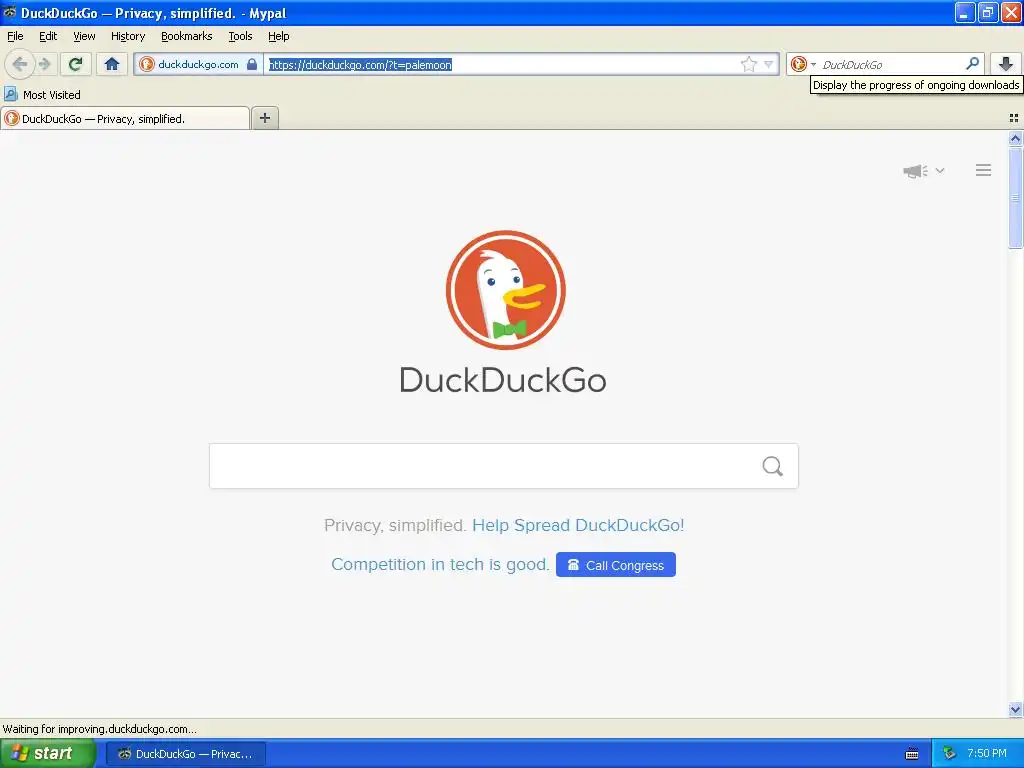
Task: Click the DuckDuckGo duck logo
Action: coord(505,290)
